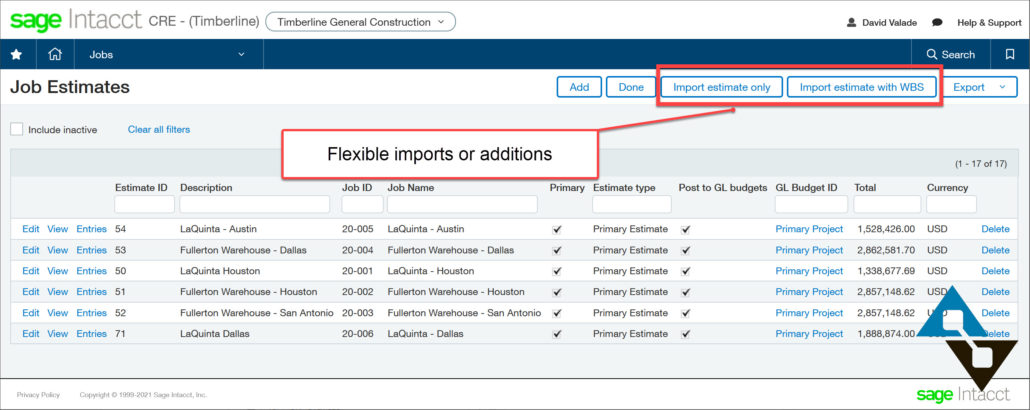Toggle Primary checkbox for Fullerton Warehouse - Dallas
Image resolution: width=1030 pixels, height=410 pixels.
[557, 250]
